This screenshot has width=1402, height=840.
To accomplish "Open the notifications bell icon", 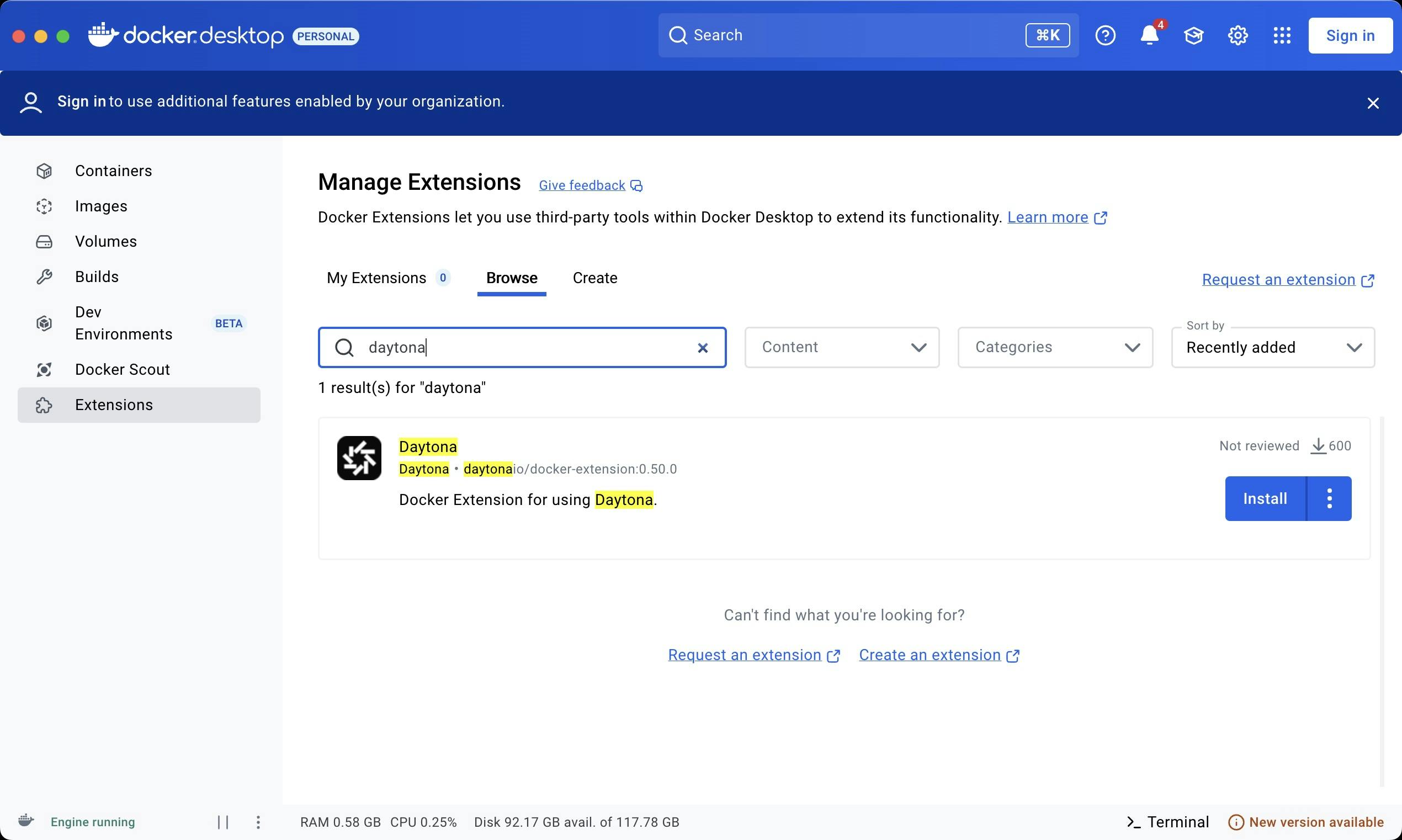I will (1149, 35).
